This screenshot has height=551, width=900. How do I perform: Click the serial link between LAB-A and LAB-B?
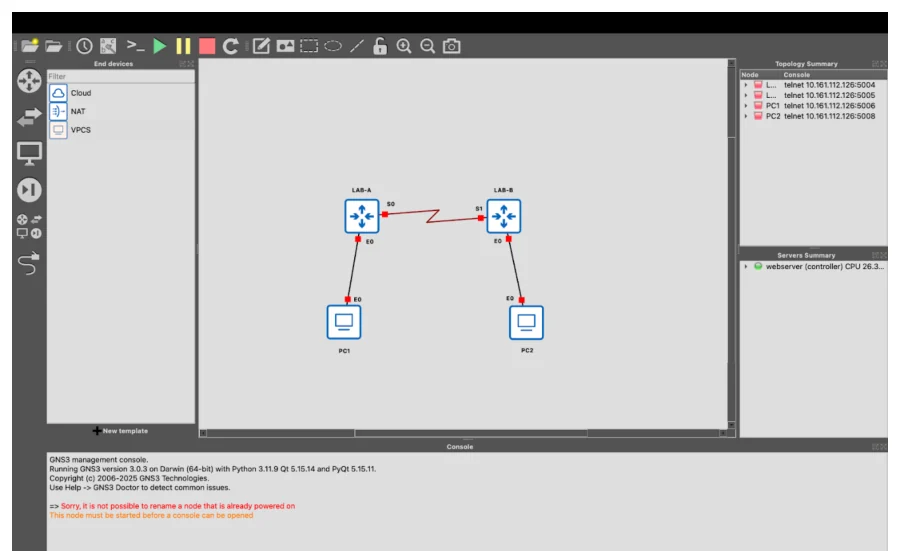433,216
